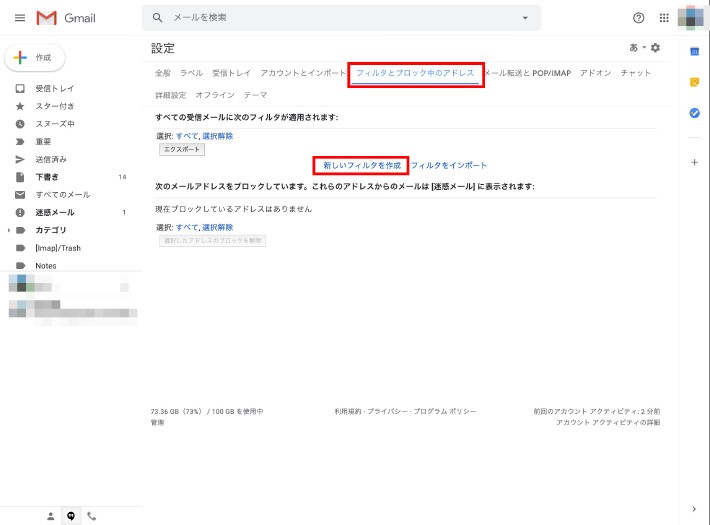Open the Google apps grid icon
Viewport: 710px width, 525px height.
point(664,18)
